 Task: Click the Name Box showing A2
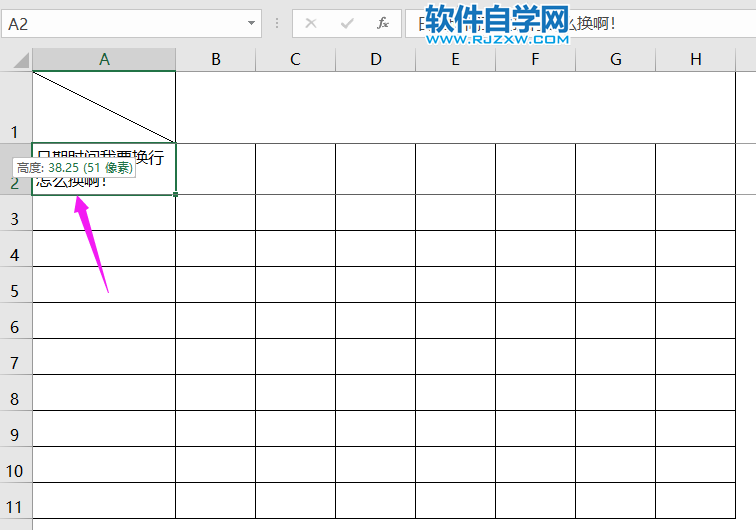120,23
